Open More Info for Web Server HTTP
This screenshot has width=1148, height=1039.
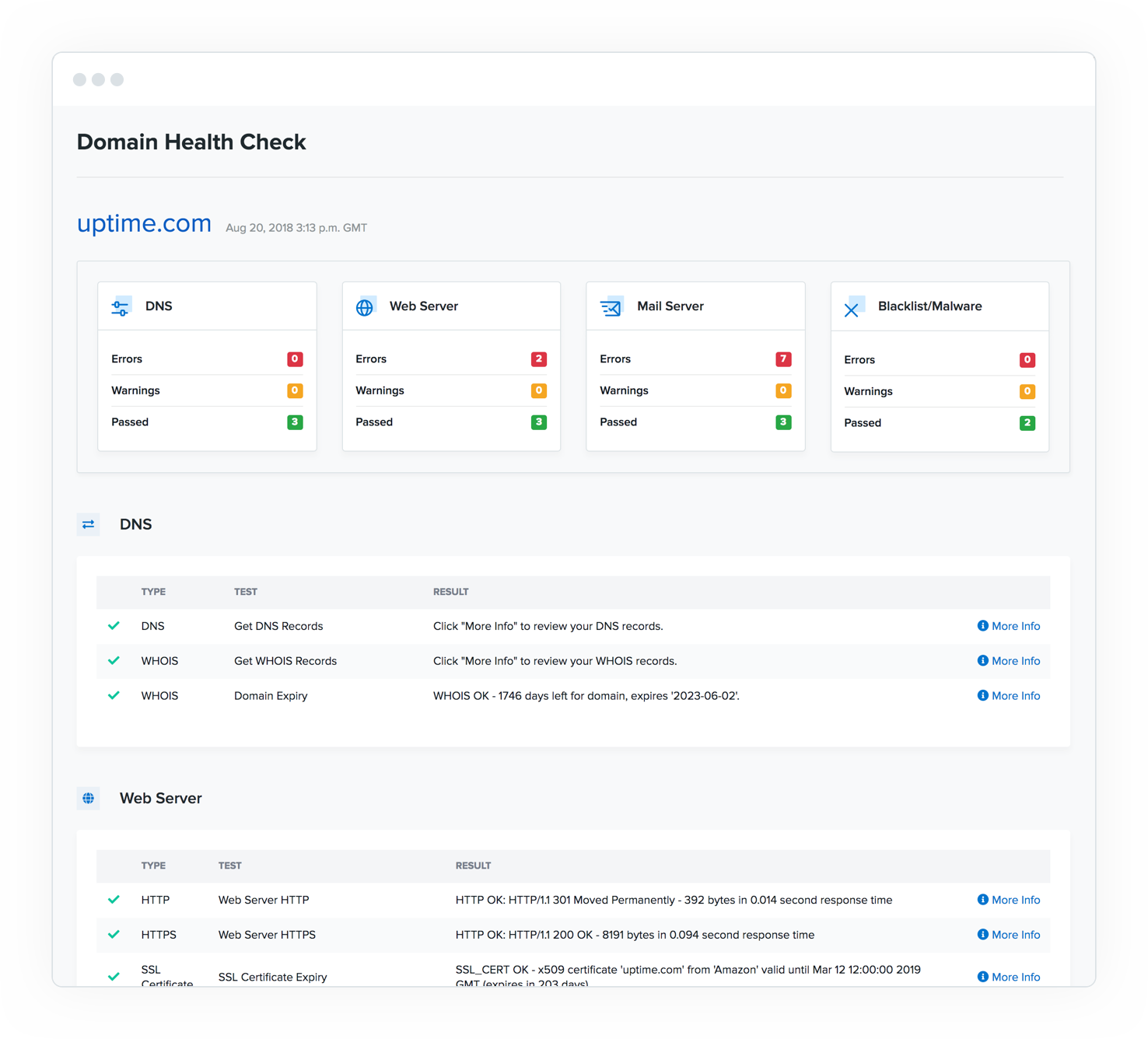click(1009, 900)
